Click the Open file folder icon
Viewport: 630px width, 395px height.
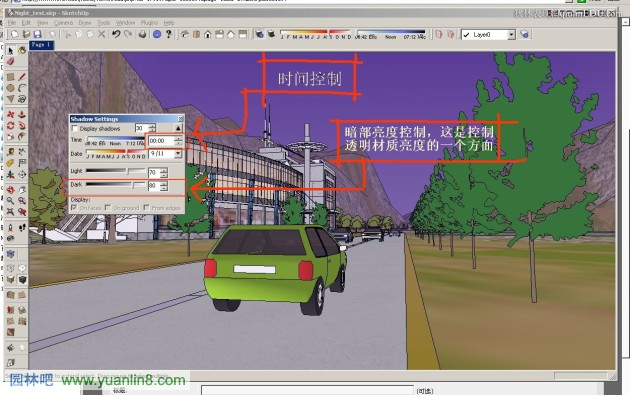coord(27,35)
